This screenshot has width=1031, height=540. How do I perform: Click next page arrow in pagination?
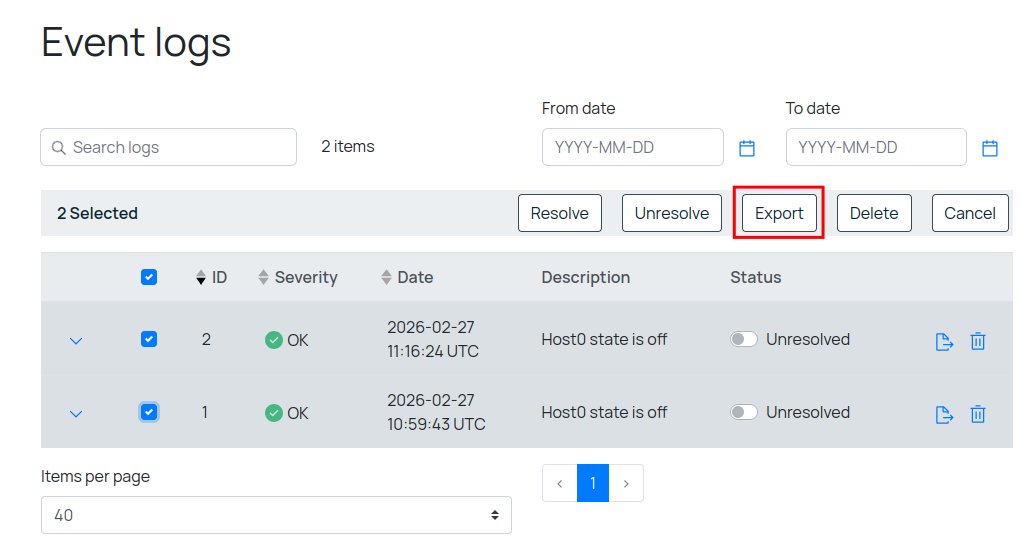626,483
